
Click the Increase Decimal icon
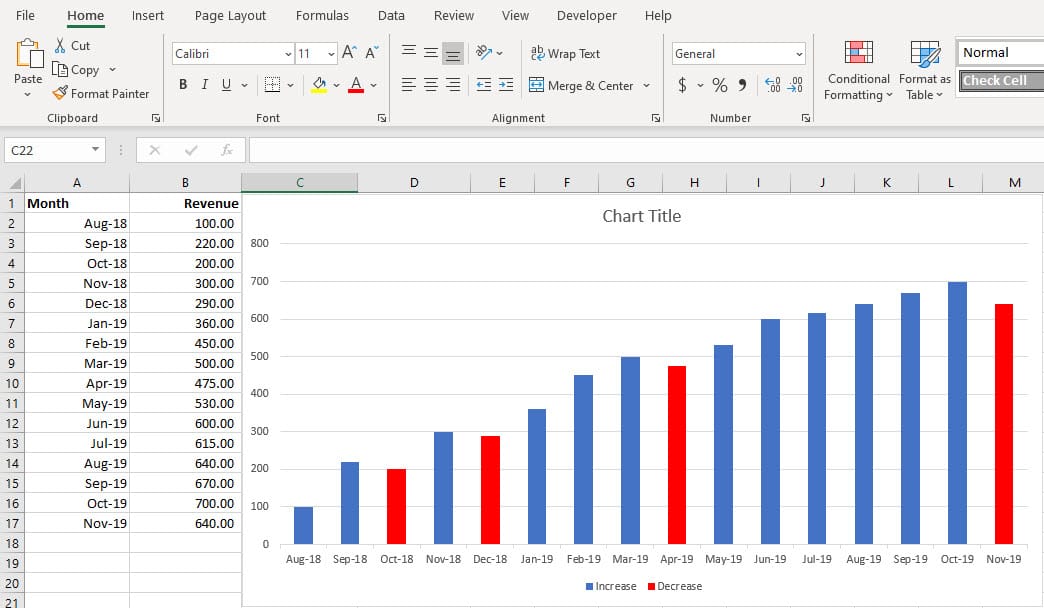click(772, 85)
